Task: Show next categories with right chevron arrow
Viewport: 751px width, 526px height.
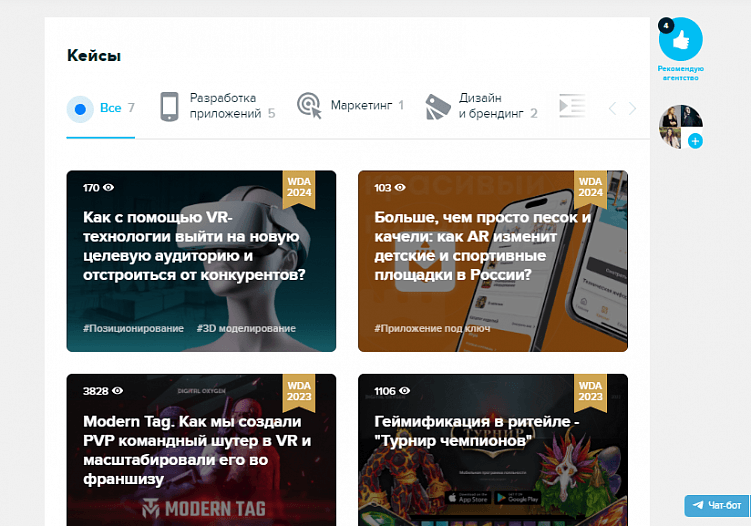Action: click(632, 109)
